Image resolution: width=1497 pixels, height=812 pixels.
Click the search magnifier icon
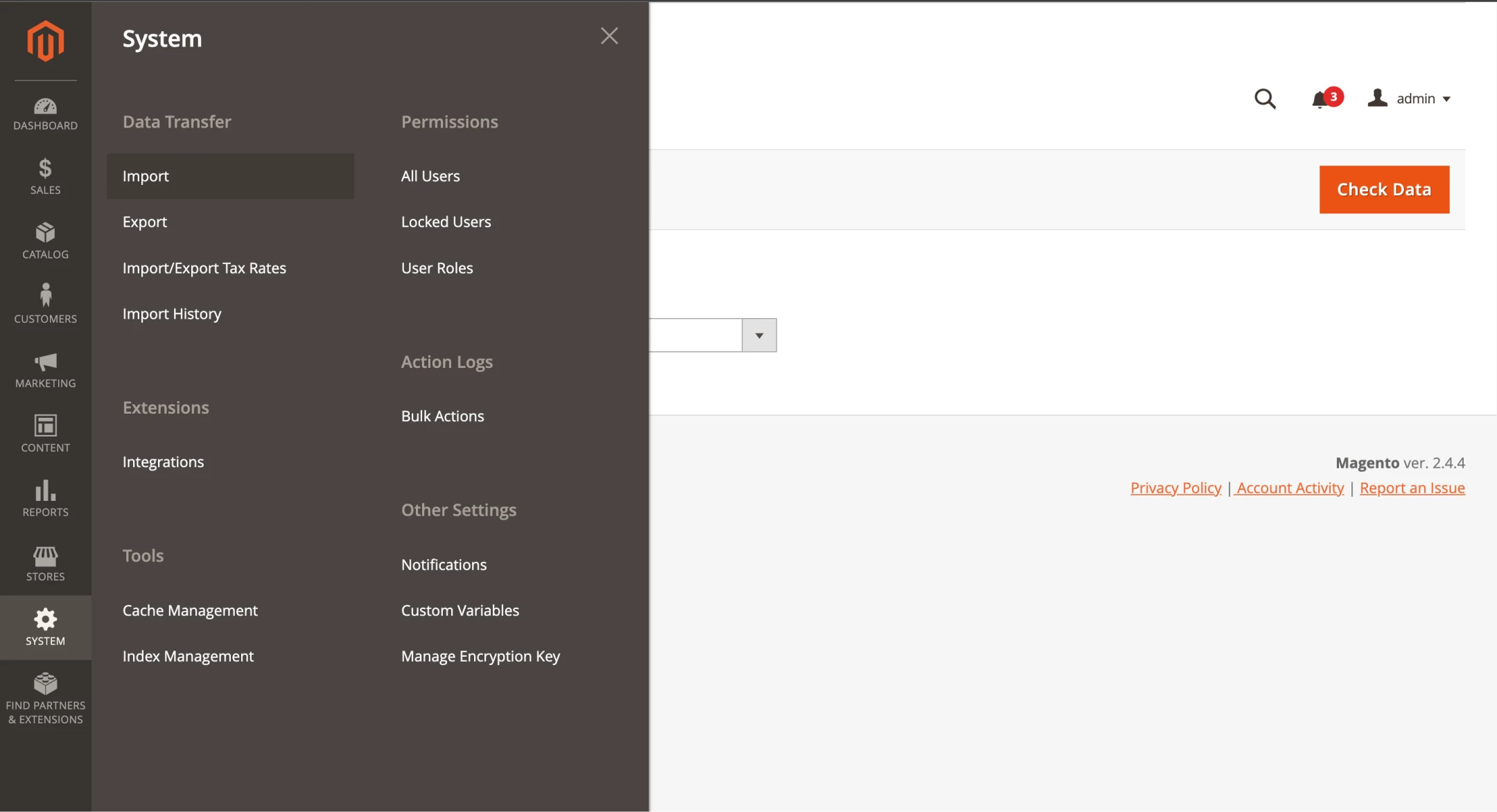click(1265, 99)
